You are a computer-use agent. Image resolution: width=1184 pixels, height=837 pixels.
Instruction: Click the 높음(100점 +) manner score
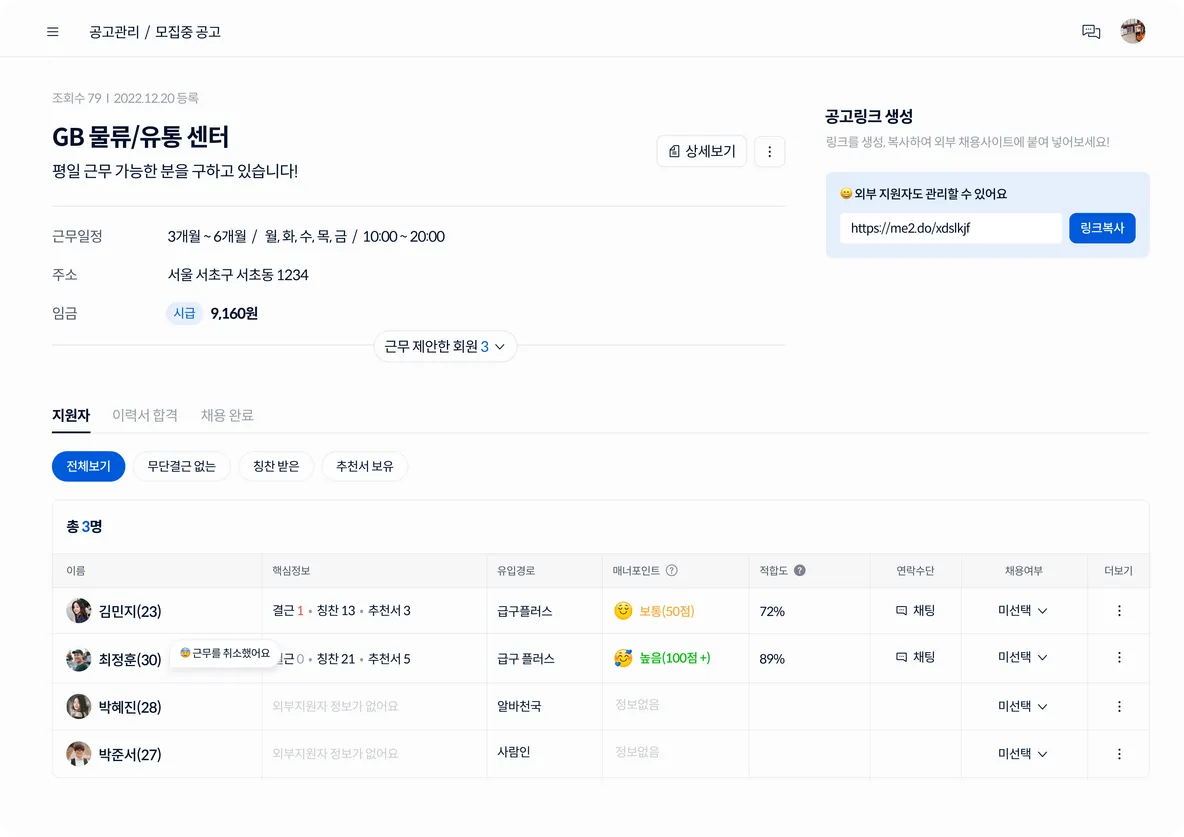pos(675,658)
